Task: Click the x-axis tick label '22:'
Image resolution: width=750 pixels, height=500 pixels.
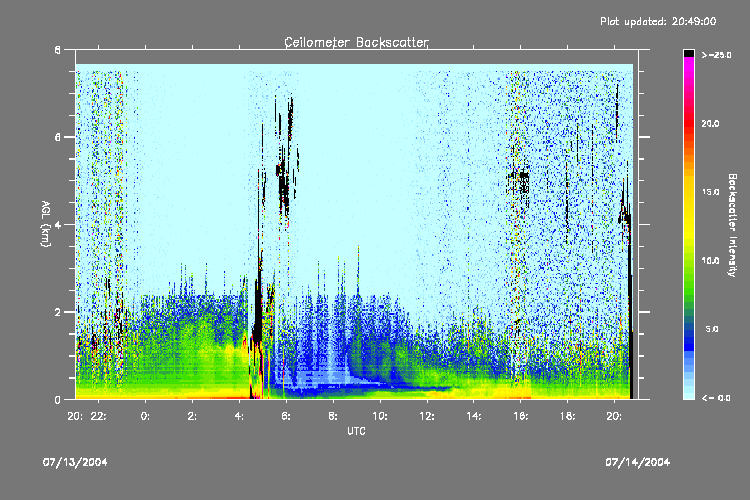Action: click(99, 416)
